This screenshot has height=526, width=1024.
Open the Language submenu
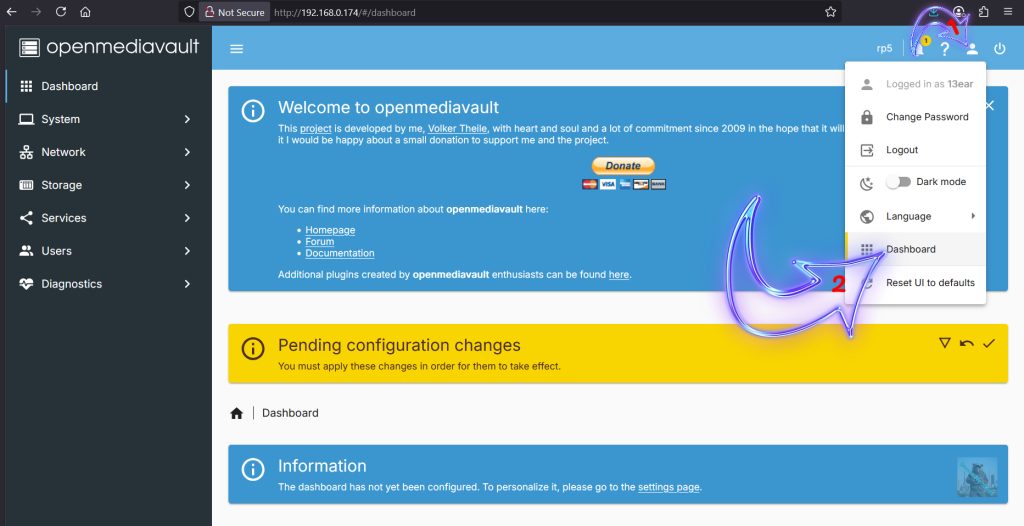pos(915,216)
